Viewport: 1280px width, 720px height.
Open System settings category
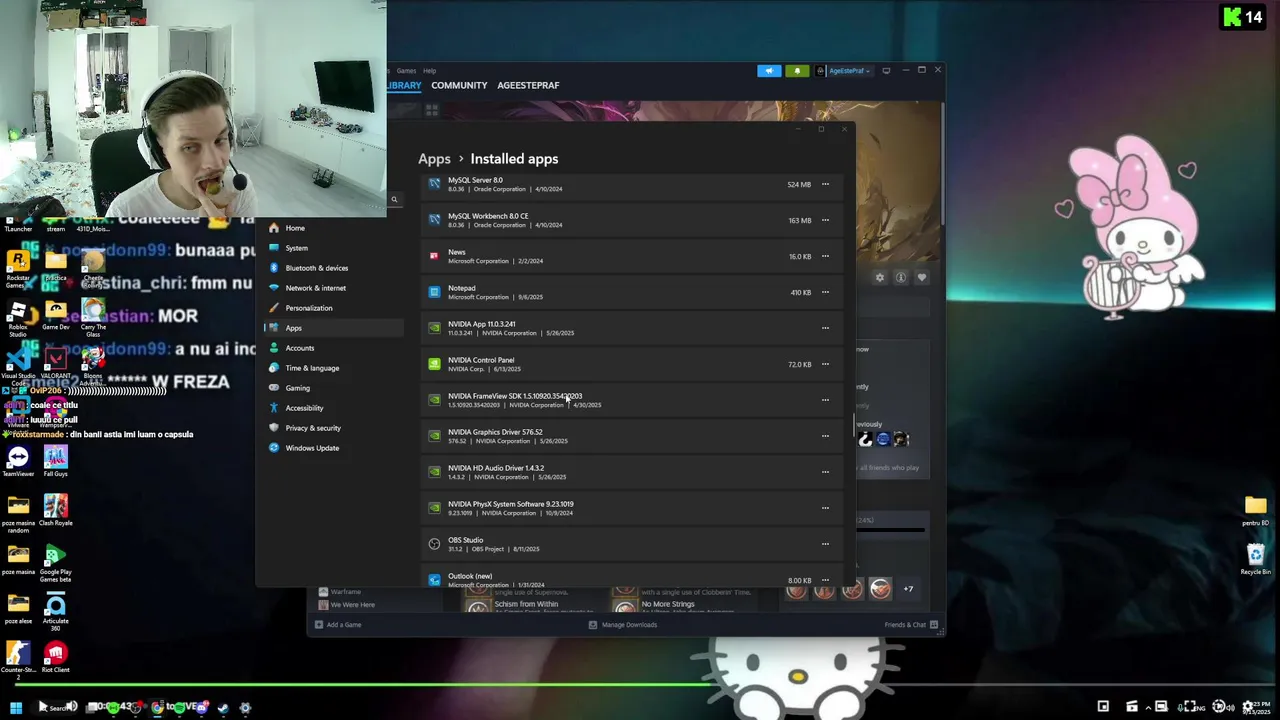(x=334, y=248)
